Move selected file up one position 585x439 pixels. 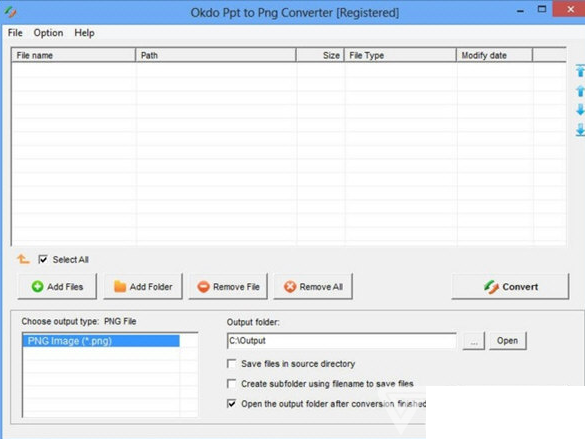580,91
